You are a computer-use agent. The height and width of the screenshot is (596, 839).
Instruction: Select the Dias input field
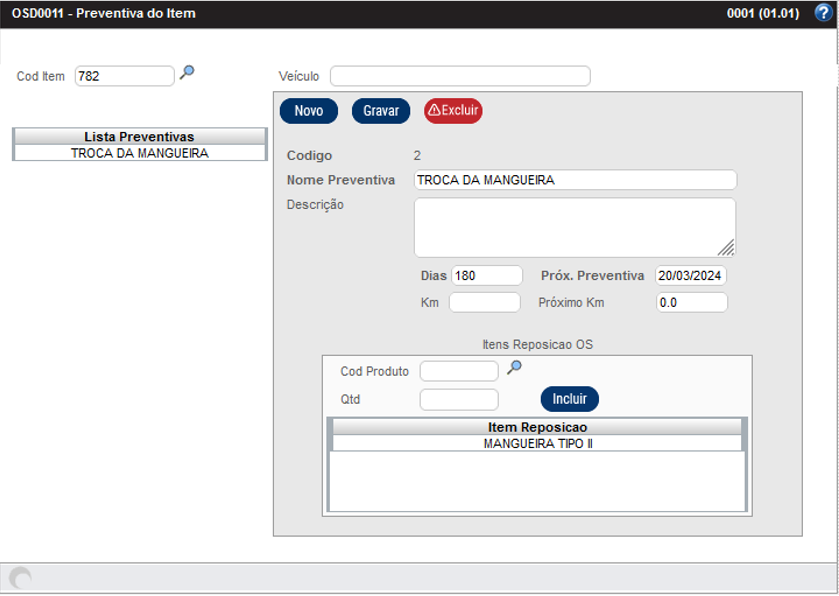point(487,276)
